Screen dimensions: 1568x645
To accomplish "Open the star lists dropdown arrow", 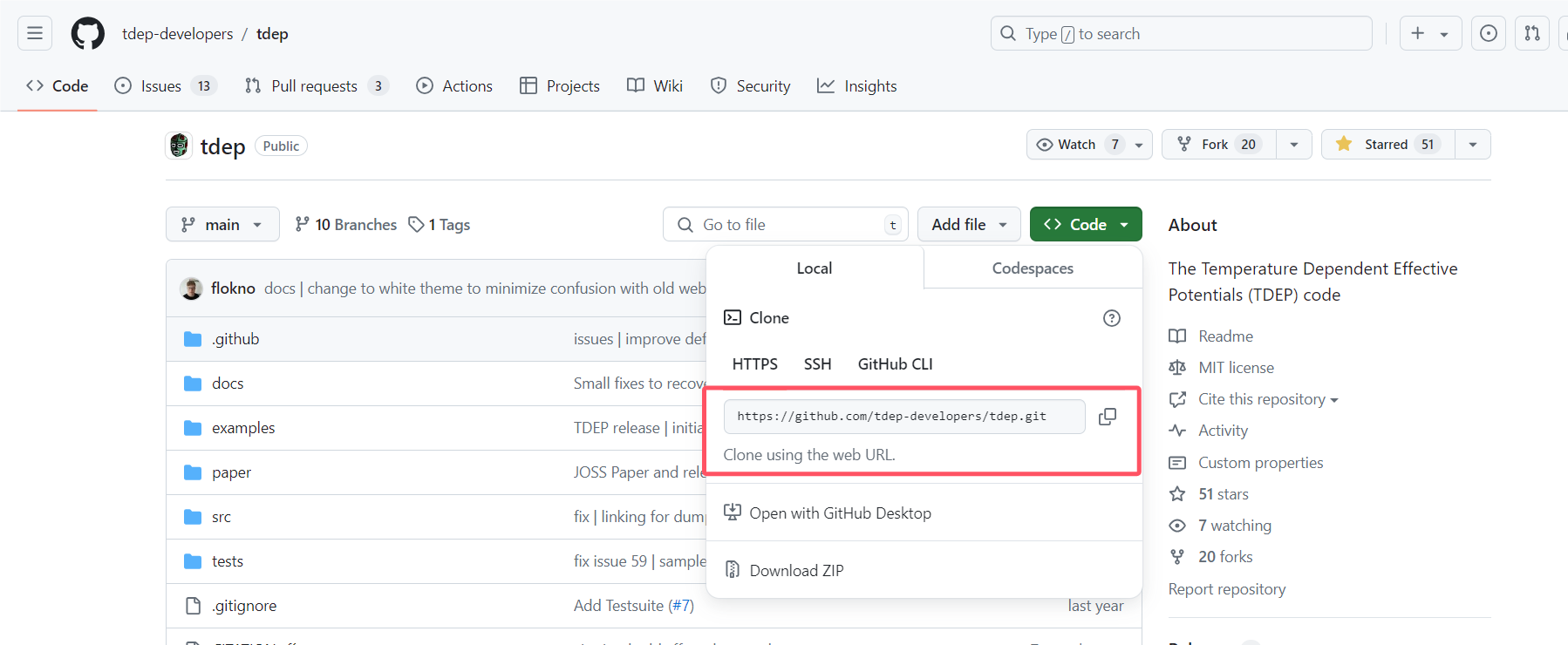I will pos(1472,145).
